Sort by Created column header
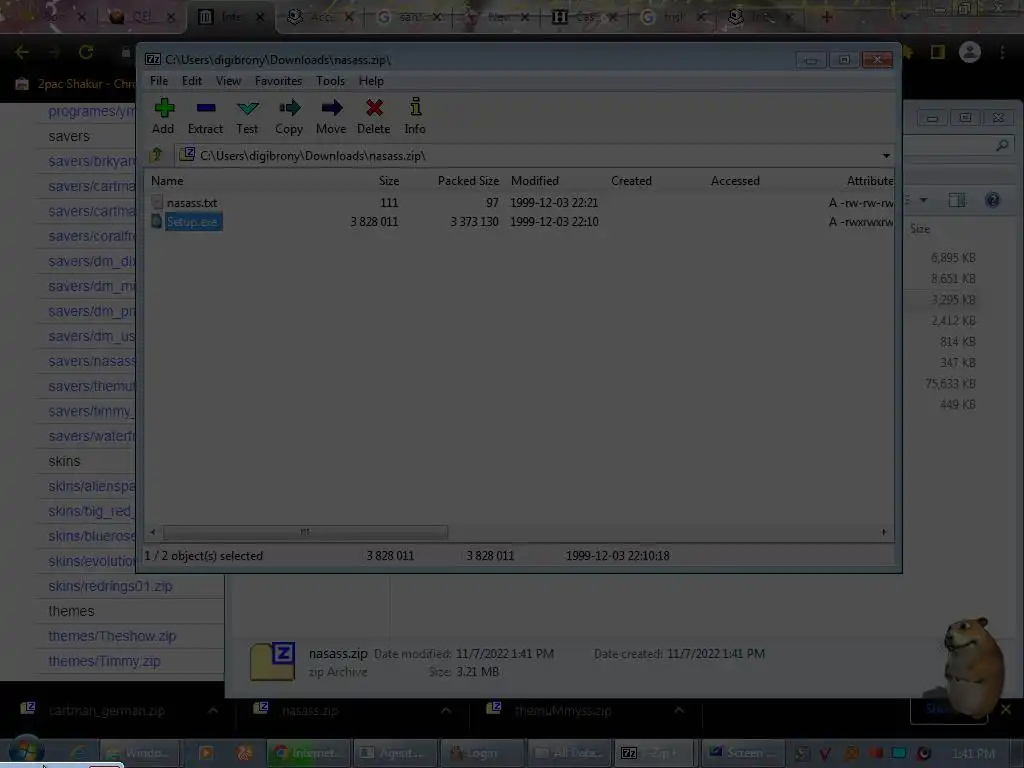Image resolution: width=1024 pixels, height=768 pixels. pyautogui.click(x=631, y=181)
